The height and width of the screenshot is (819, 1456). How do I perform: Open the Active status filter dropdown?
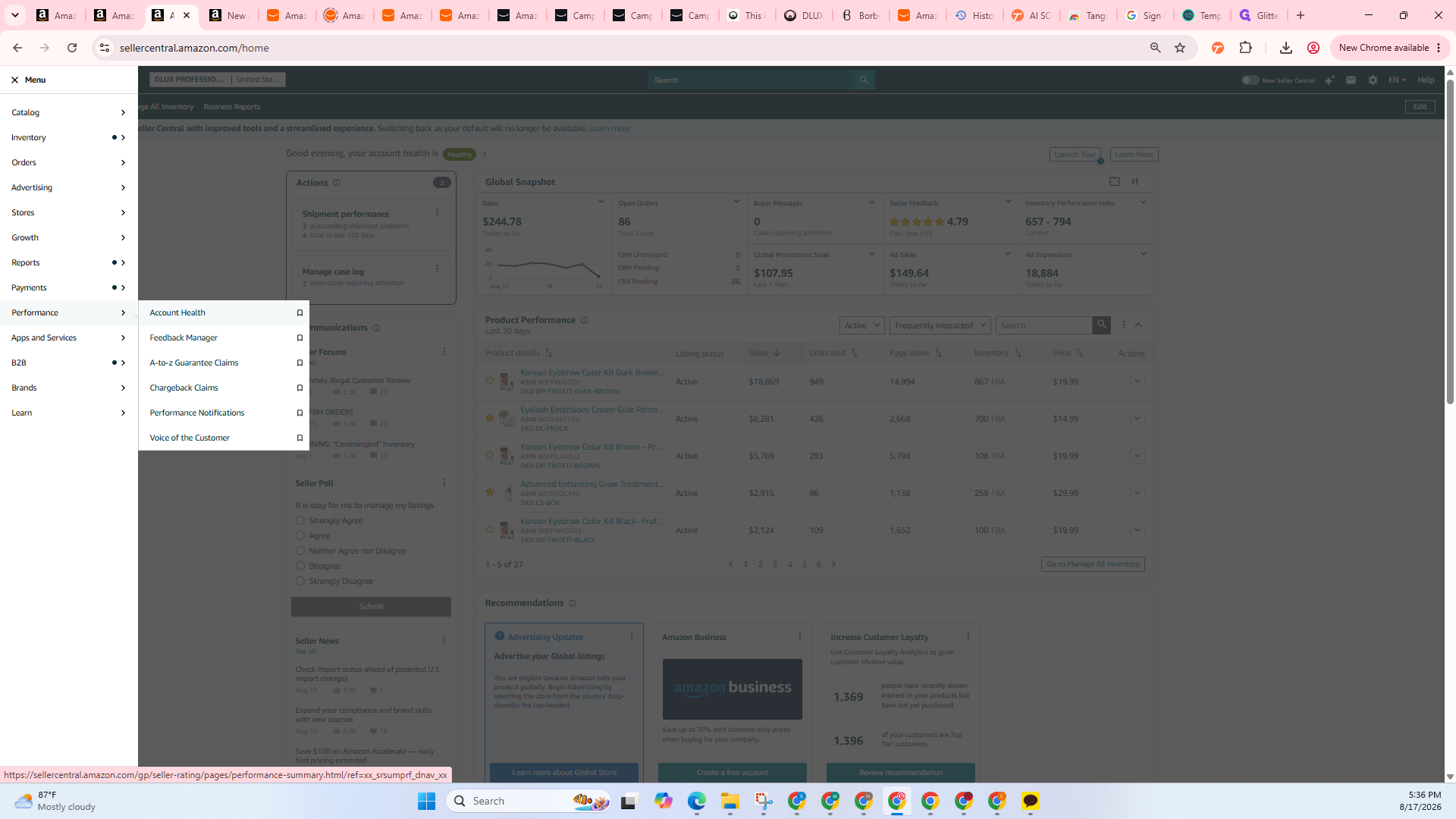coord(862,325)
